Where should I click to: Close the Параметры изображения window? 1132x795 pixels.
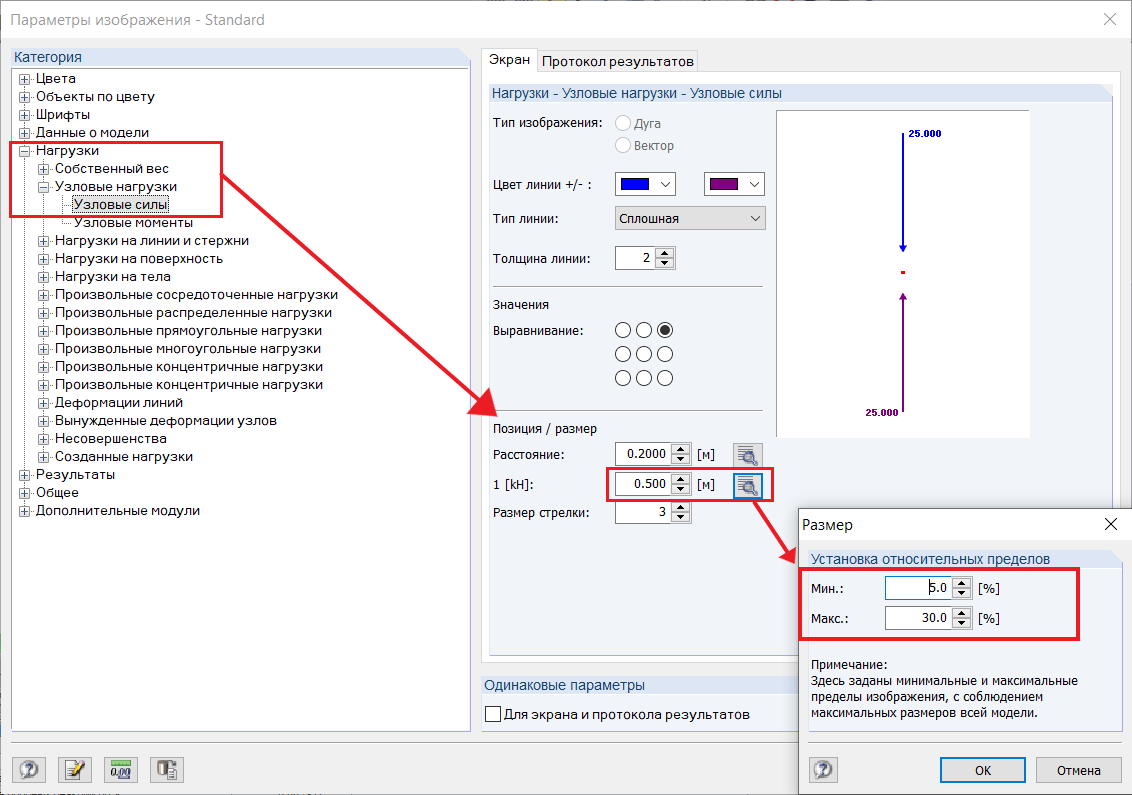[1110, 19]
